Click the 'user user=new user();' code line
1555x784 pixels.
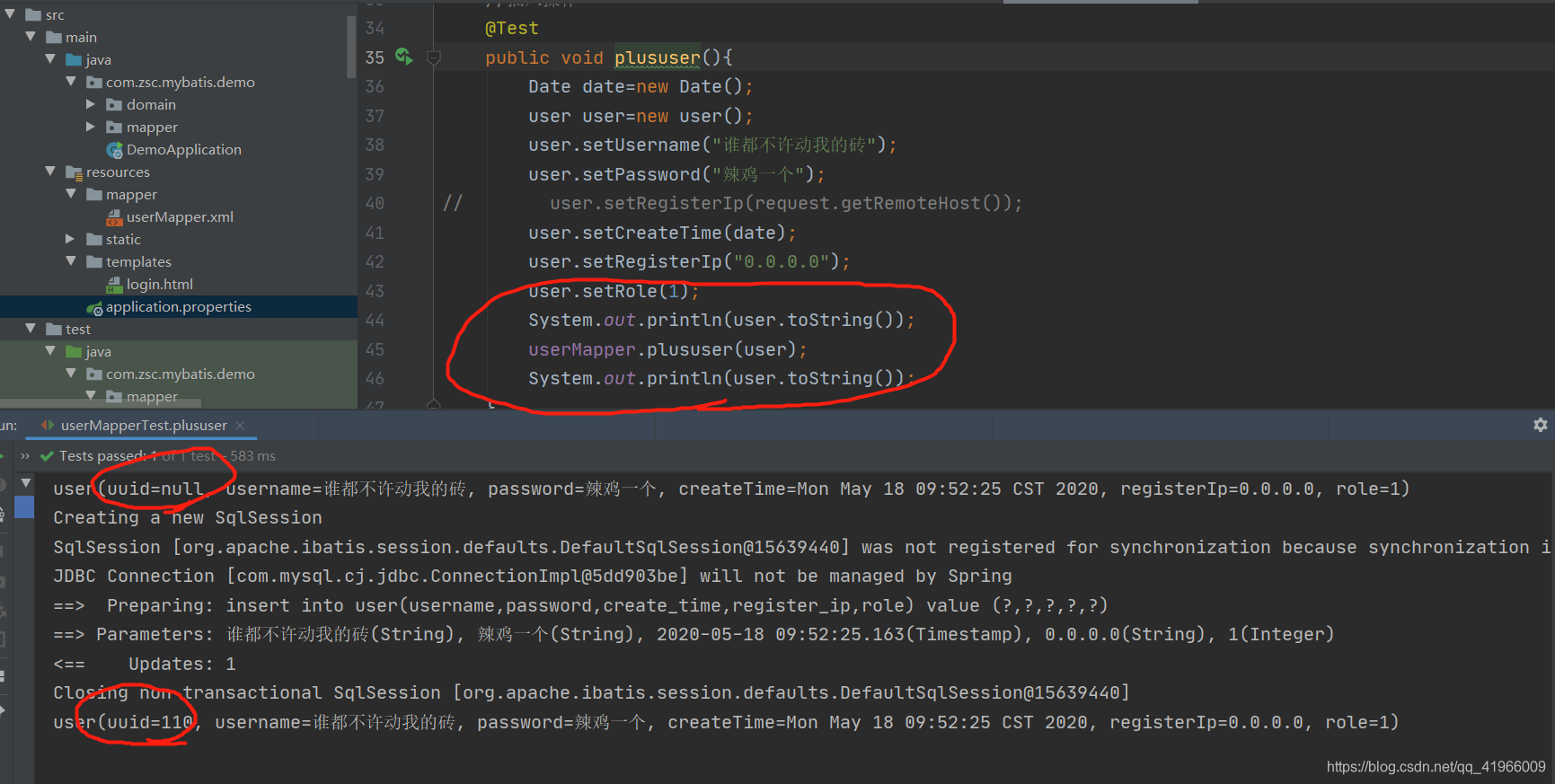pos(641,117)
